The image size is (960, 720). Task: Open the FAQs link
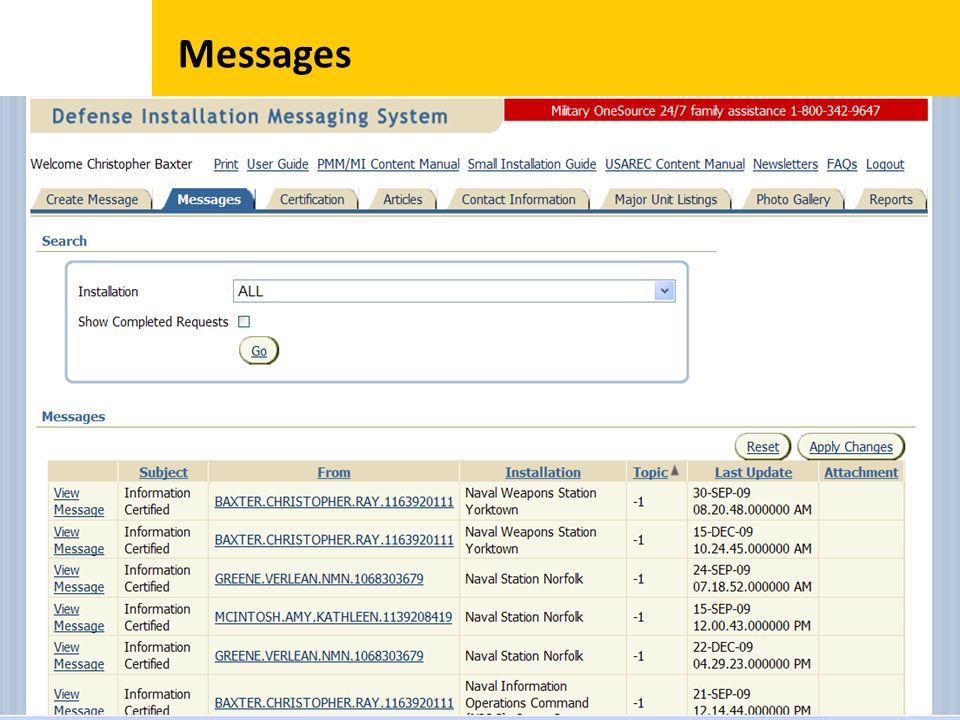(x=842, y=164)
